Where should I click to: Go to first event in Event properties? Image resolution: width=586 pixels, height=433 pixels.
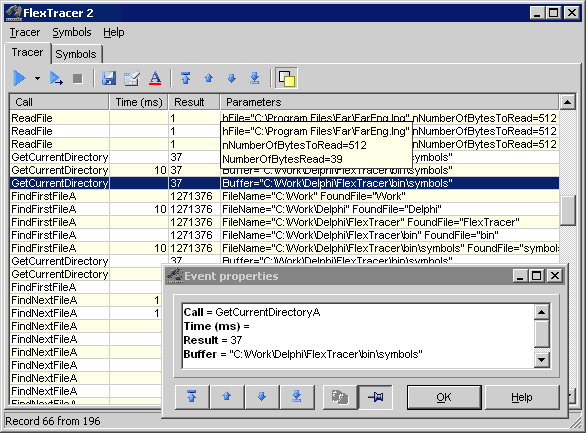tap(192, 397)
